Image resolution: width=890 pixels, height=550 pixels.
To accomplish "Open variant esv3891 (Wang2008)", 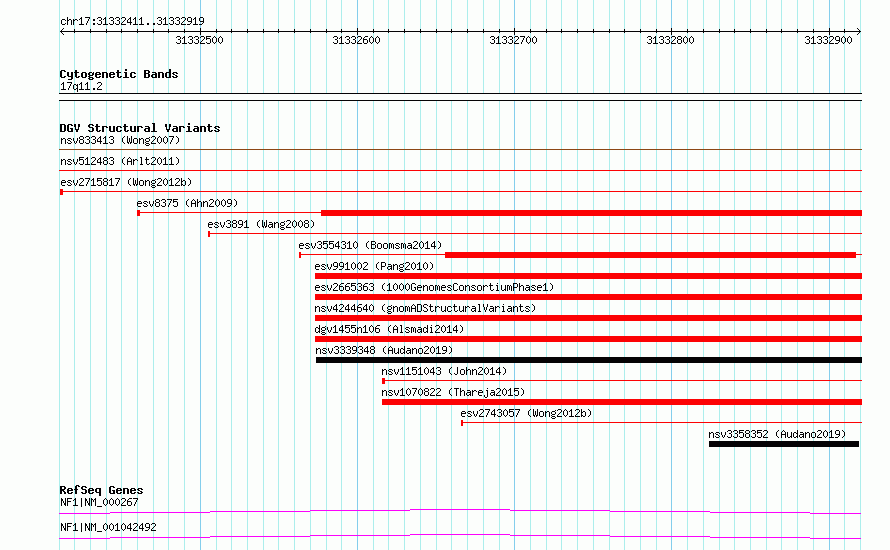I will click(x=261, y=224).
